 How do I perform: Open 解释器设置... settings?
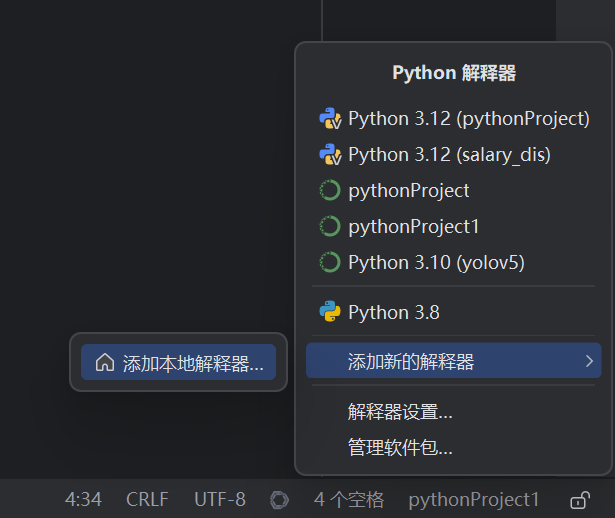point(453,412)
